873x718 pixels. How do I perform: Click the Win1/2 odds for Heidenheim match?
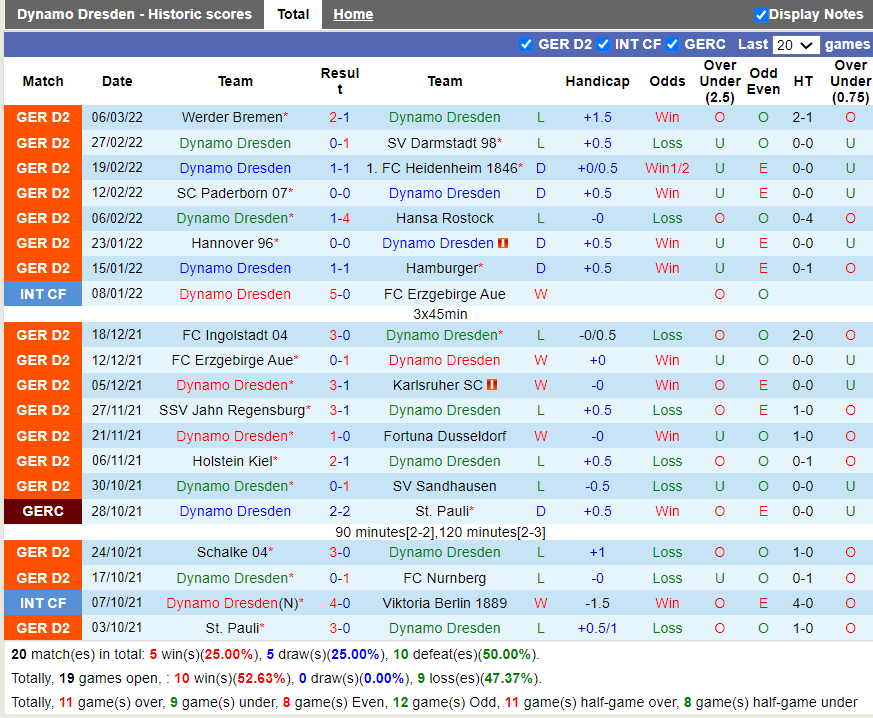pos(667,168)
